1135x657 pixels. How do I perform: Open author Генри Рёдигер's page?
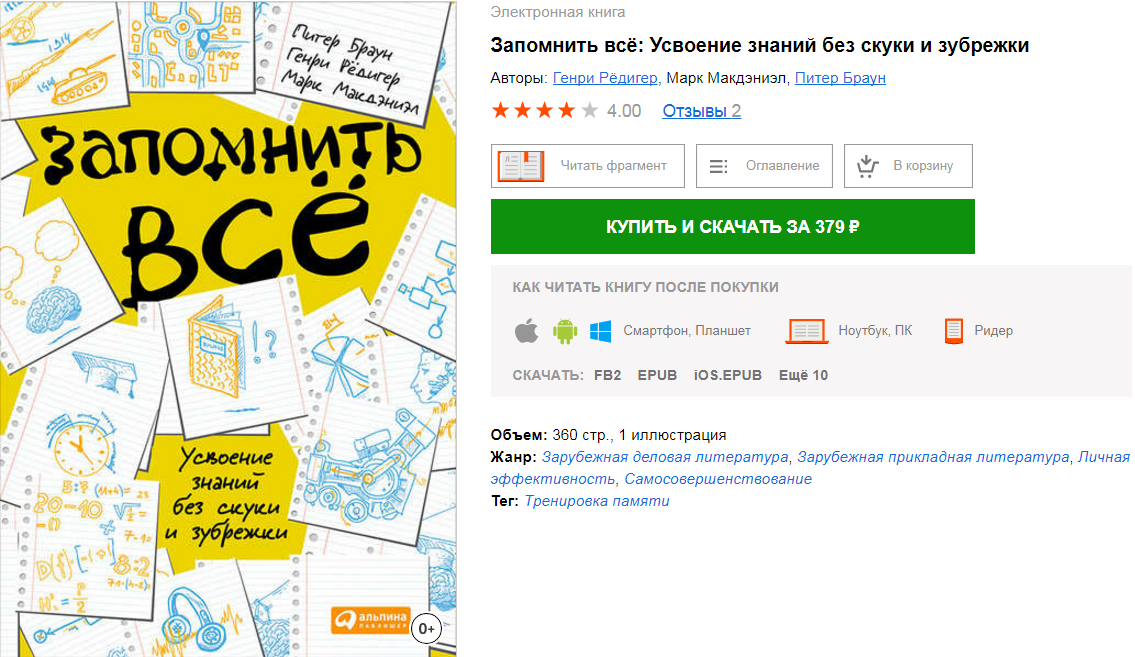coord(605,78)
